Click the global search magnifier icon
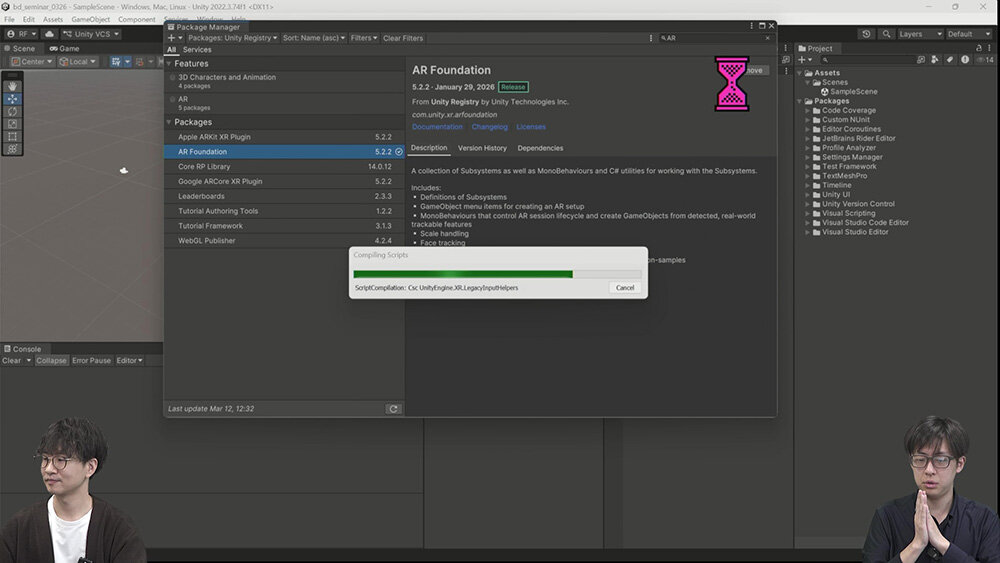1000x563 pixels. point(884,34)
